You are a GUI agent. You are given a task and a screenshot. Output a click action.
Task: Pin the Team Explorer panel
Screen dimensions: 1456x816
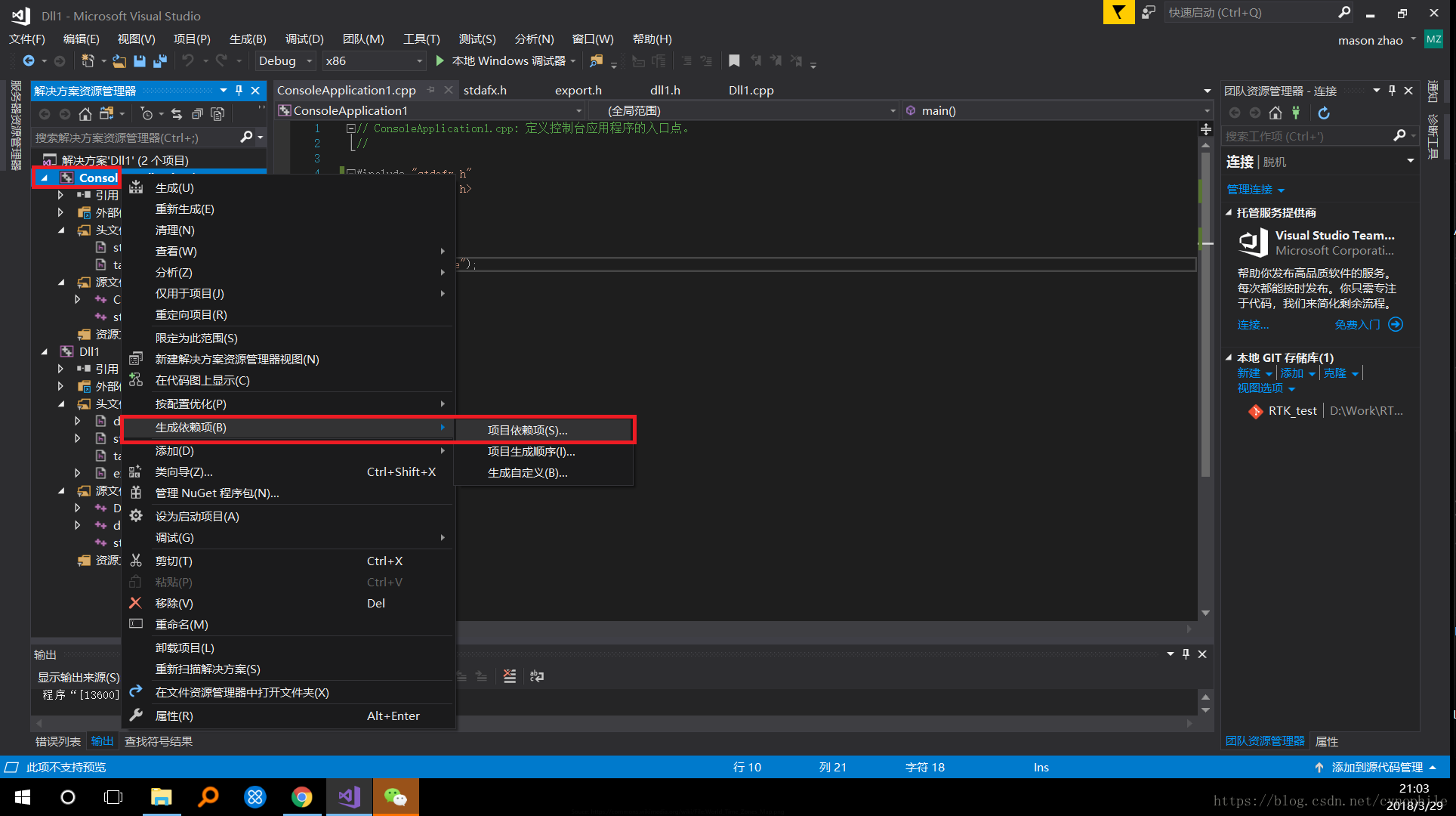(1392, 90)
